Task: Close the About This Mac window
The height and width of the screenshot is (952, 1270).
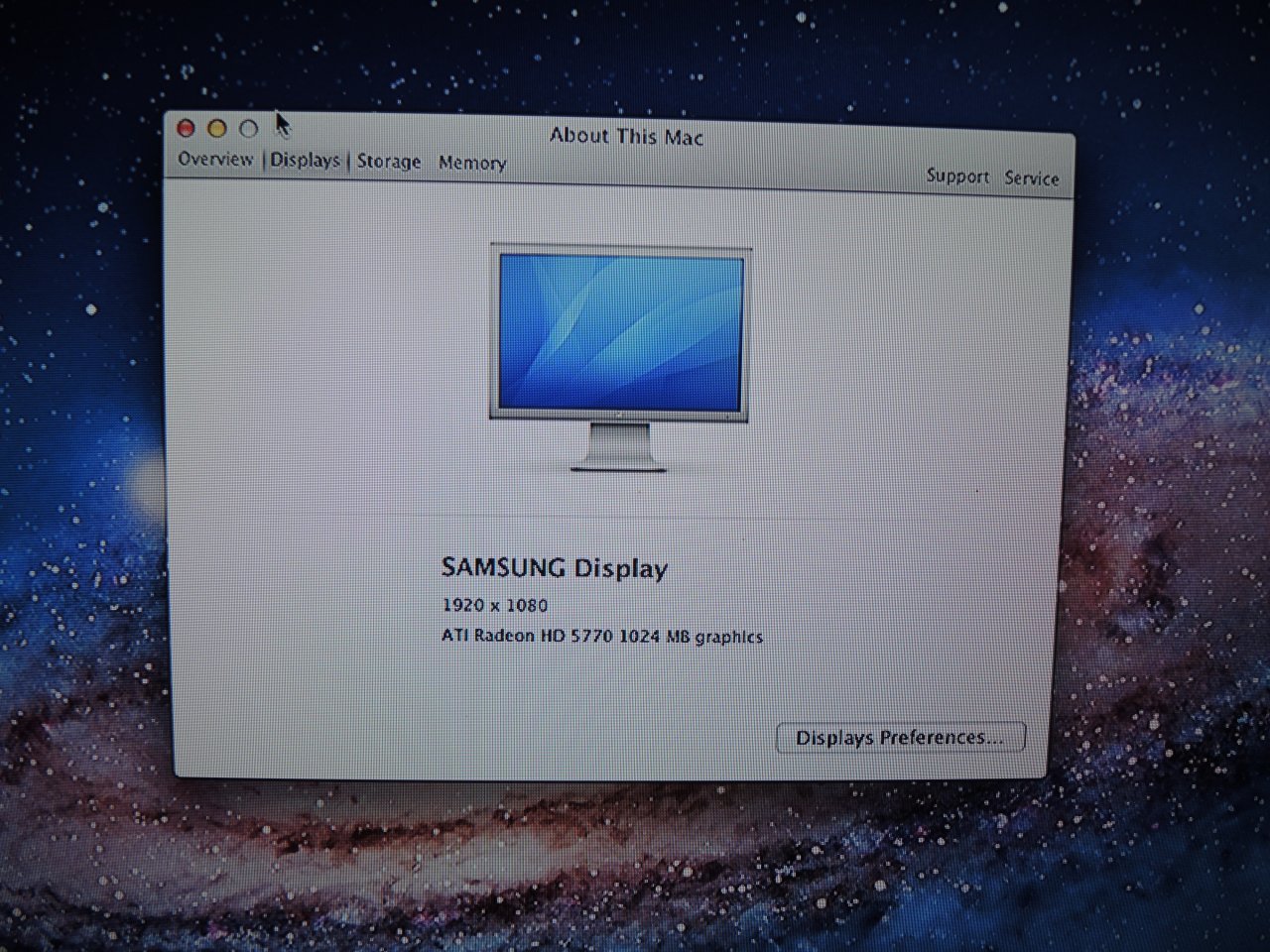Action: tap(186, 128)
